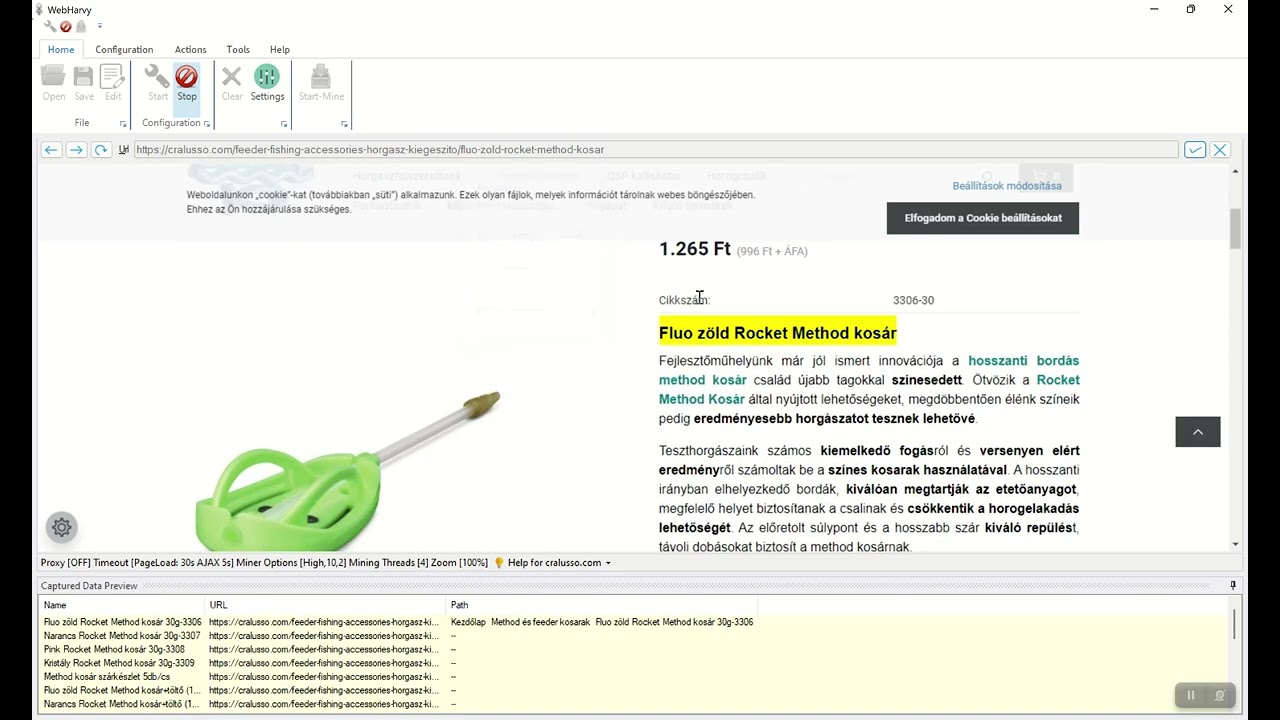Image resolution: width=1280 pixels, height=720 pixels.
Task: Click the Save icon in ribbon
Action: coord(84,82)
